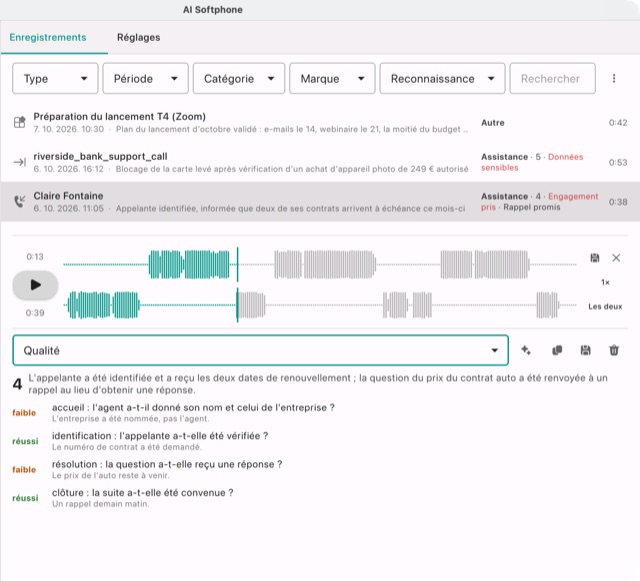Click the playhead marker on the waveform

[237, 285]
